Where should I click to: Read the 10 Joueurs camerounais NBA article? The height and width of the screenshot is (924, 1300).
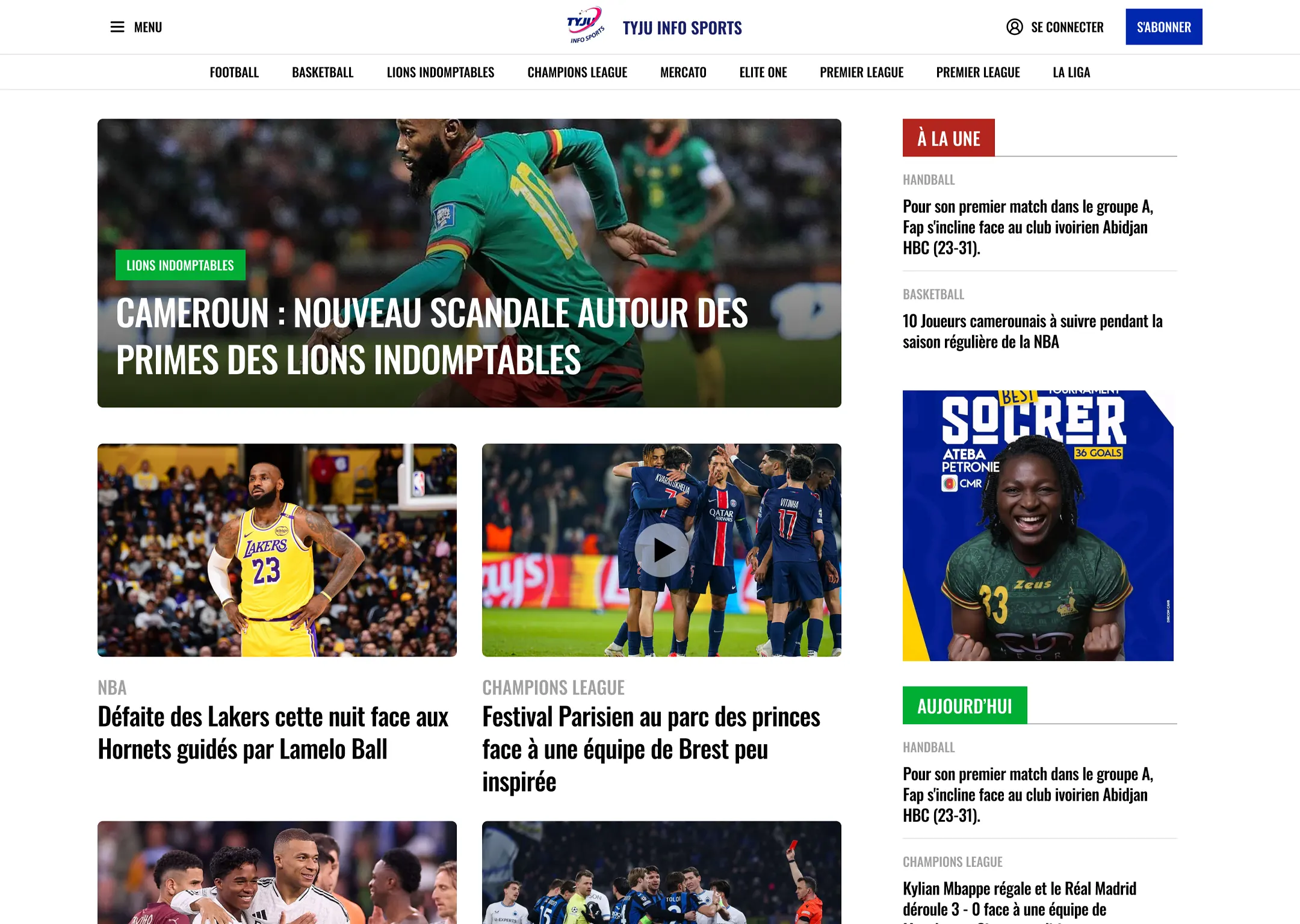(x=1032, y=331)
